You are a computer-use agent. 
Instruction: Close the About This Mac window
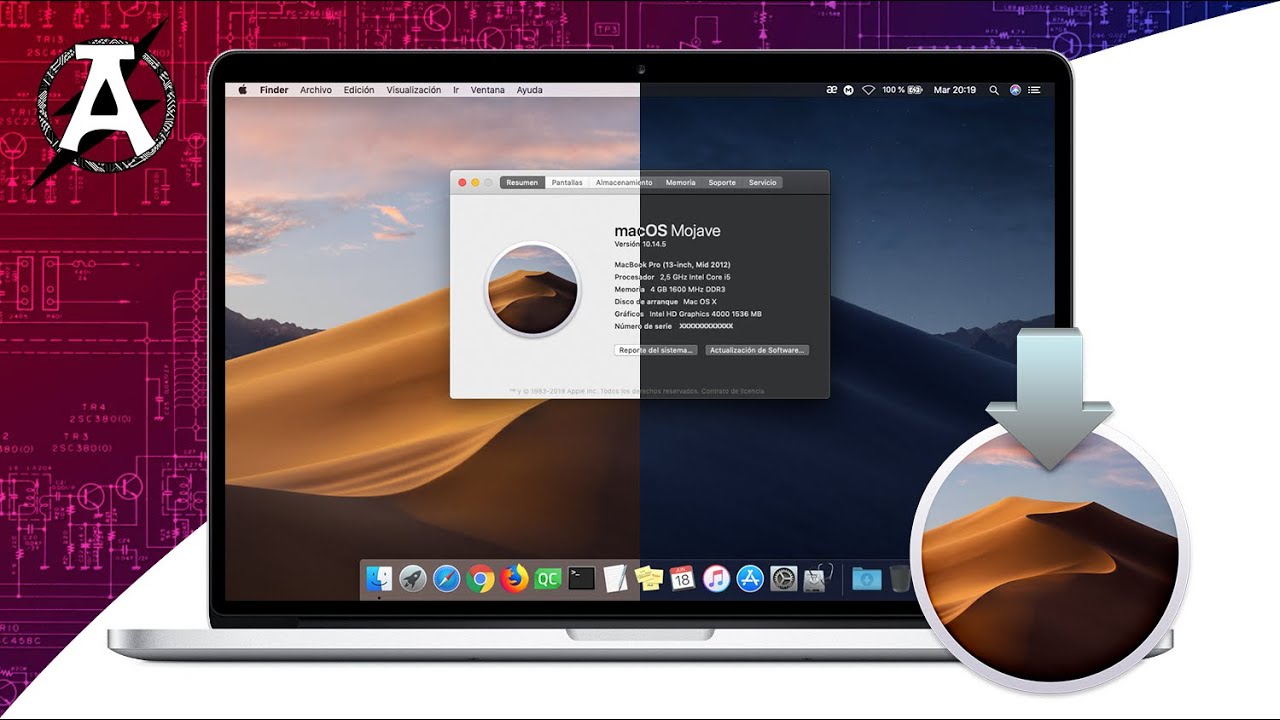tap(462, 183)
